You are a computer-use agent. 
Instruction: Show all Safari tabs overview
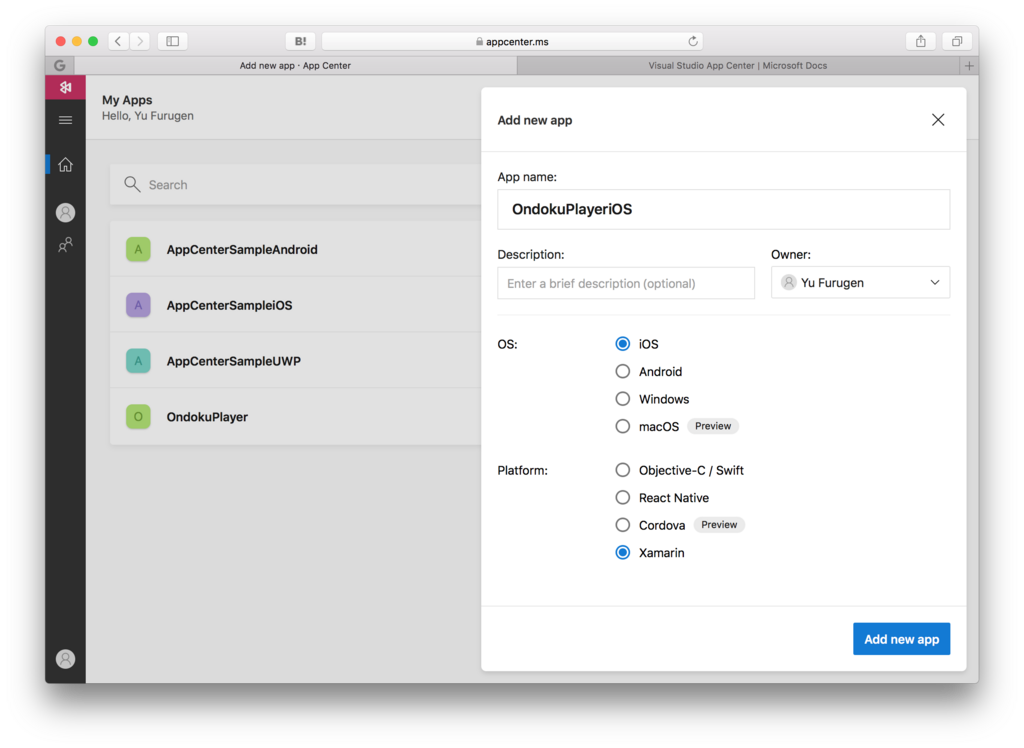957,41
